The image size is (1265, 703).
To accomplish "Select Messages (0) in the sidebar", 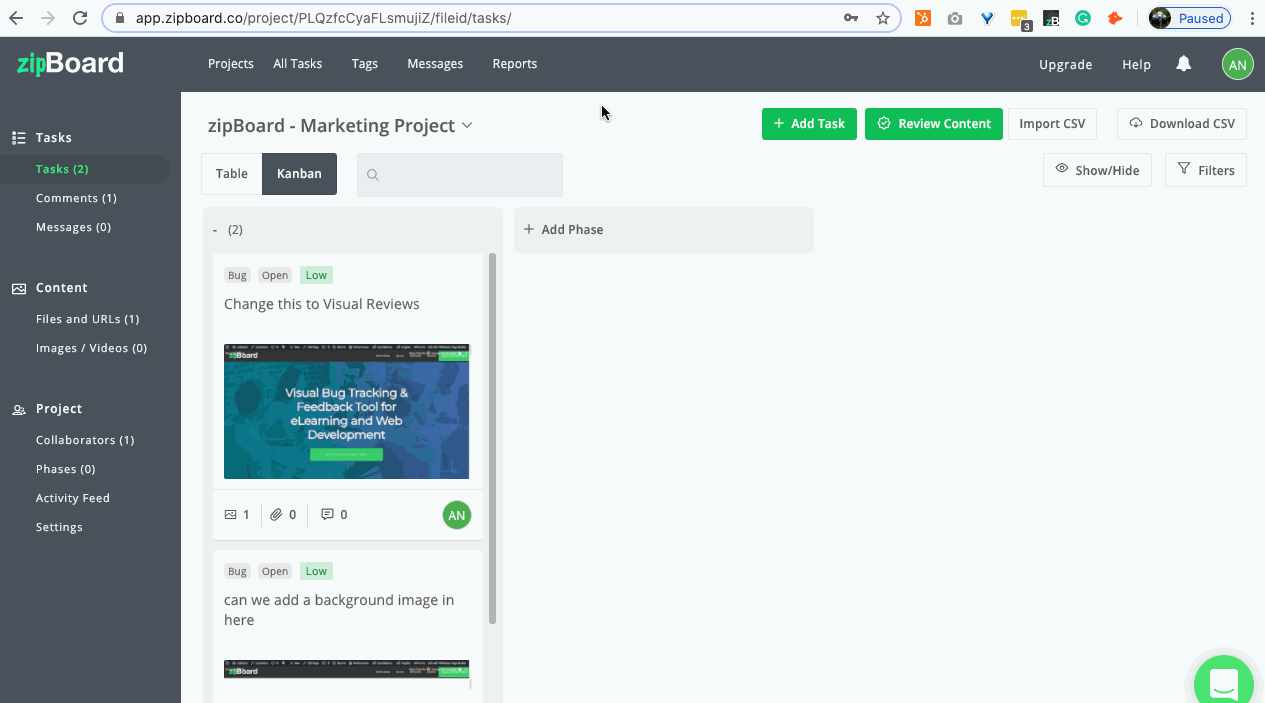I will point(73,227).
